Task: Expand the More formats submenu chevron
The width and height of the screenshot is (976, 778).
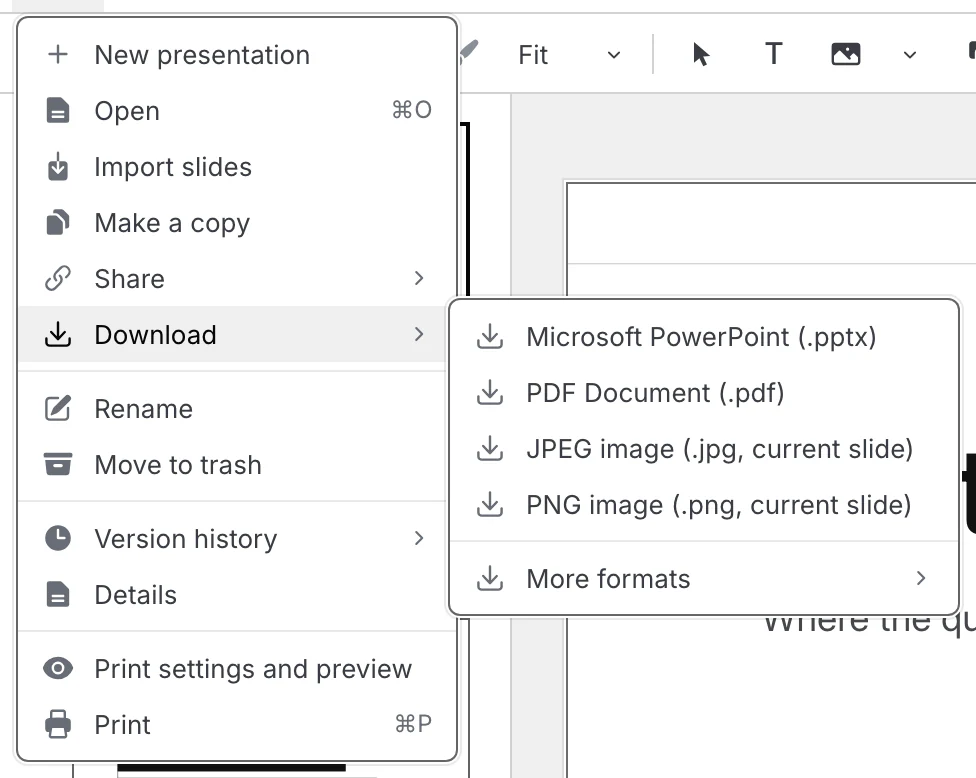Action: pyautogui.click(x=921, y=578)
